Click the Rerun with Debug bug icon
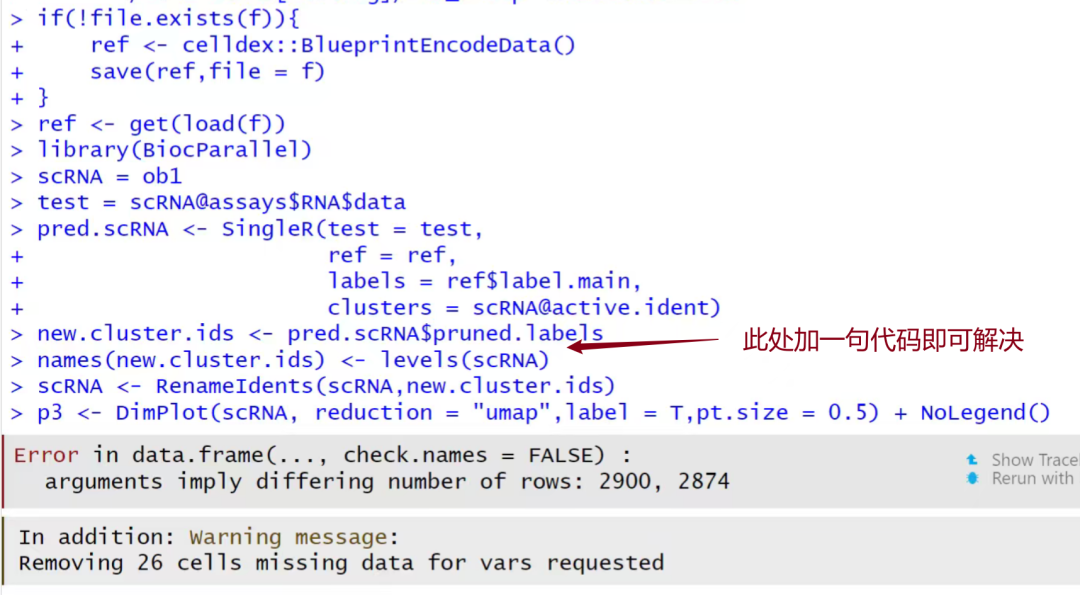1080x595 pixels. 972,479
